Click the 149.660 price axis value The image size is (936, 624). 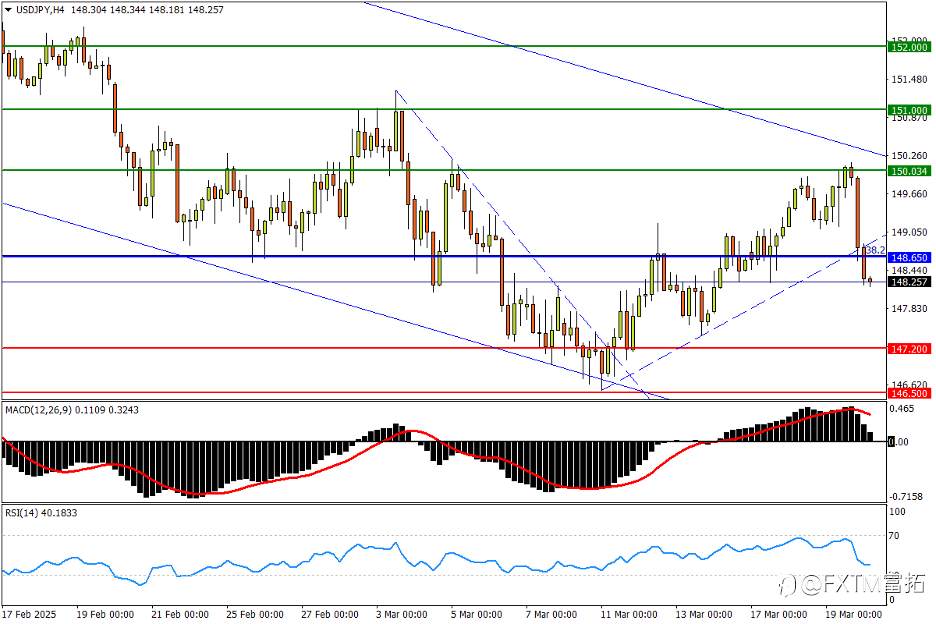coord(909,194)
